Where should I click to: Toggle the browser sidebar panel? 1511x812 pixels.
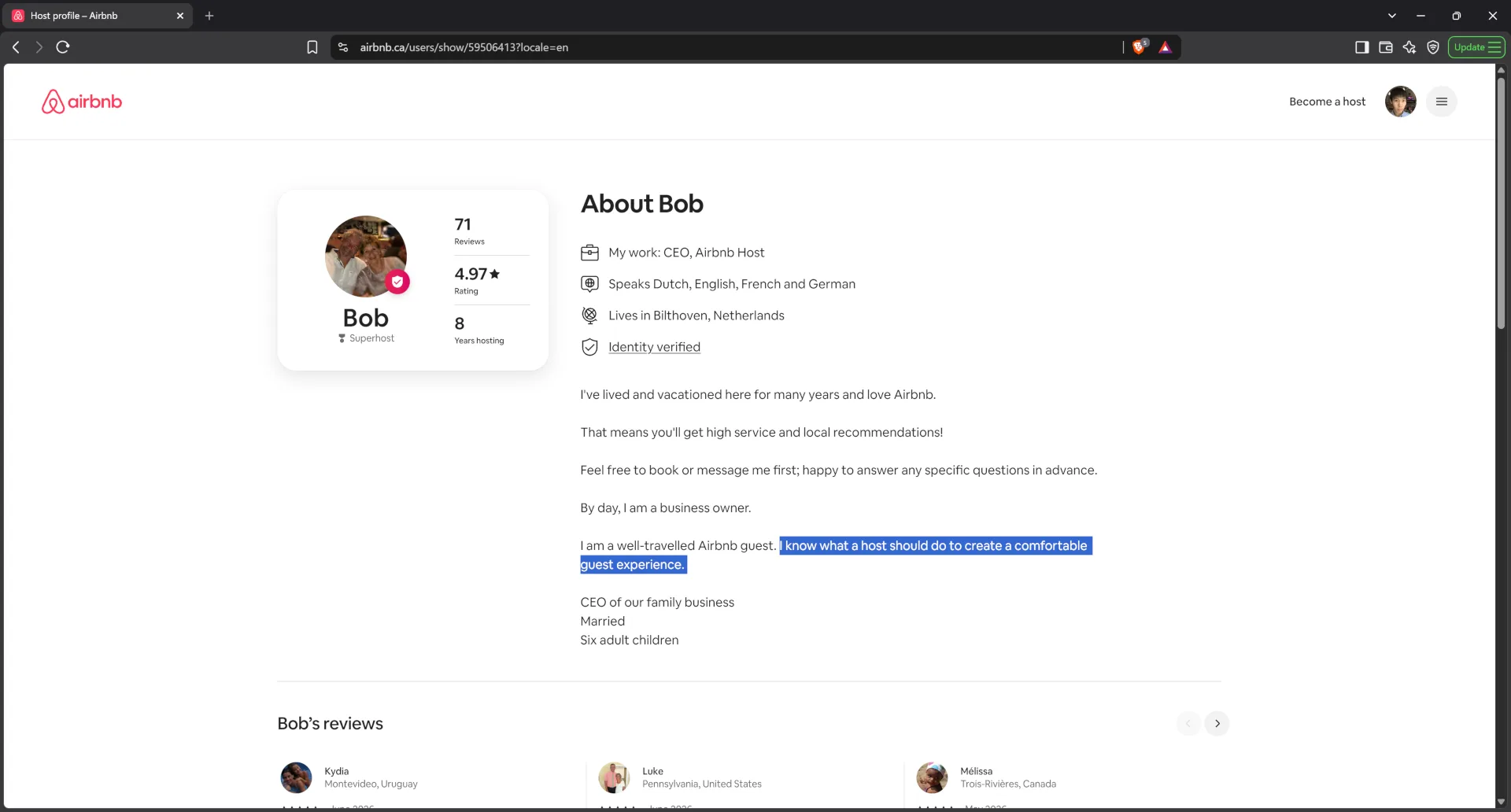tap(1362, 47)
